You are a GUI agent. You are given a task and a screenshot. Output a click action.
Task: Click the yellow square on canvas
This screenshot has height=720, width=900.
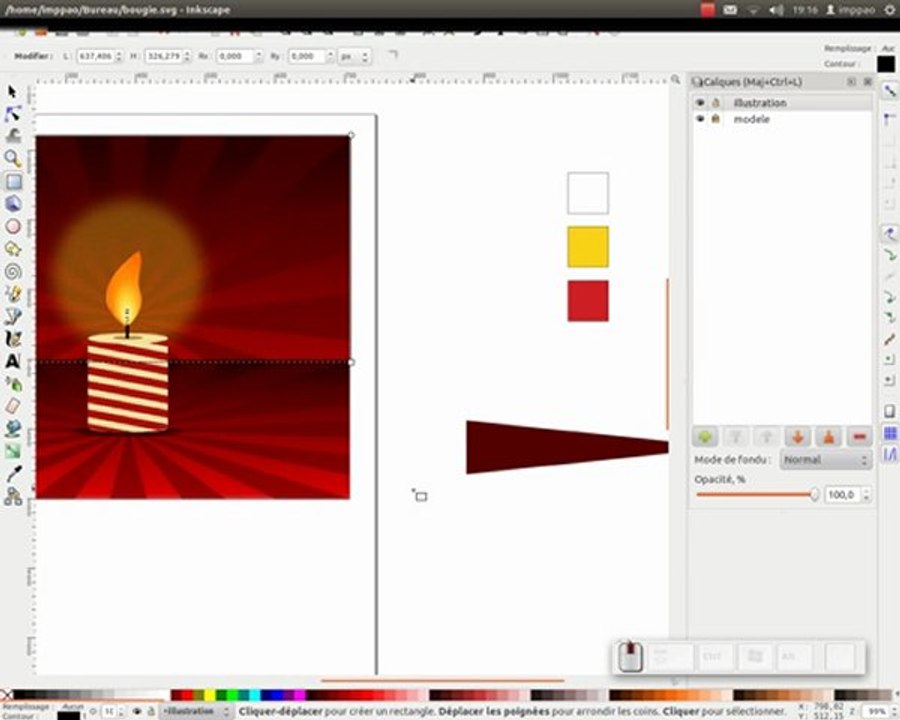[588, 247]
